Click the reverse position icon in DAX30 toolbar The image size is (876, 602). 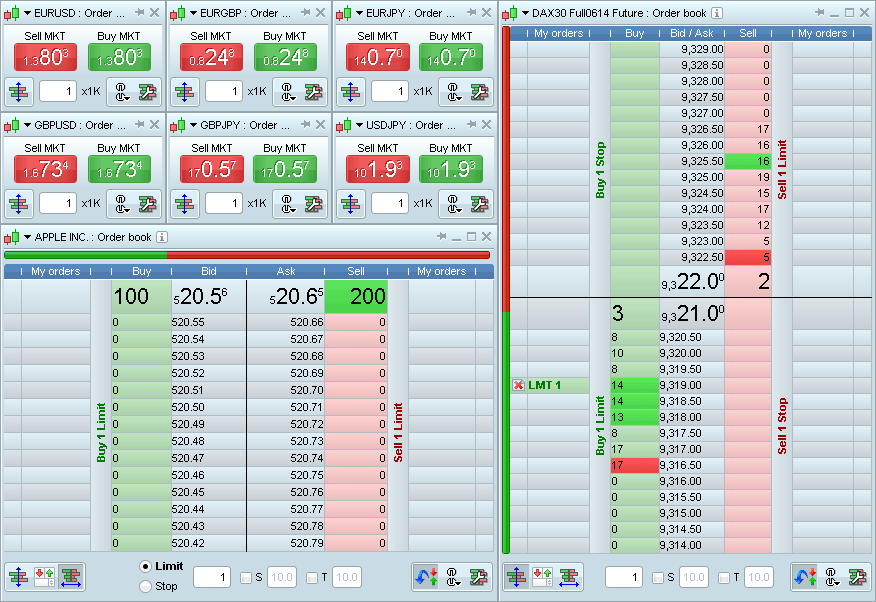tap(804, 577)
